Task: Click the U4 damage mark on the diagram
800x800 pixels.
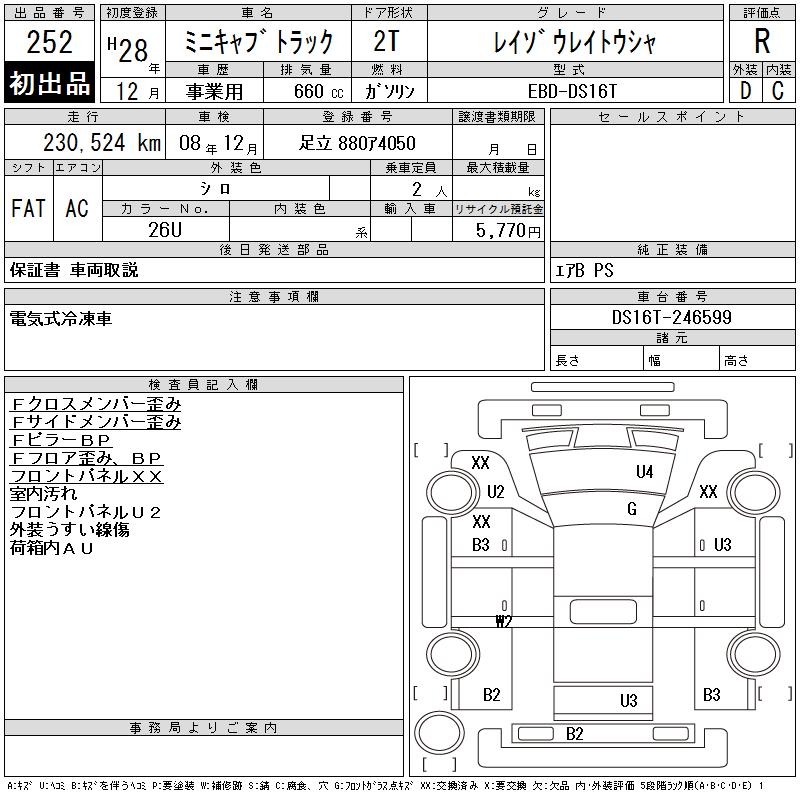Action: (x=644, y=472)
